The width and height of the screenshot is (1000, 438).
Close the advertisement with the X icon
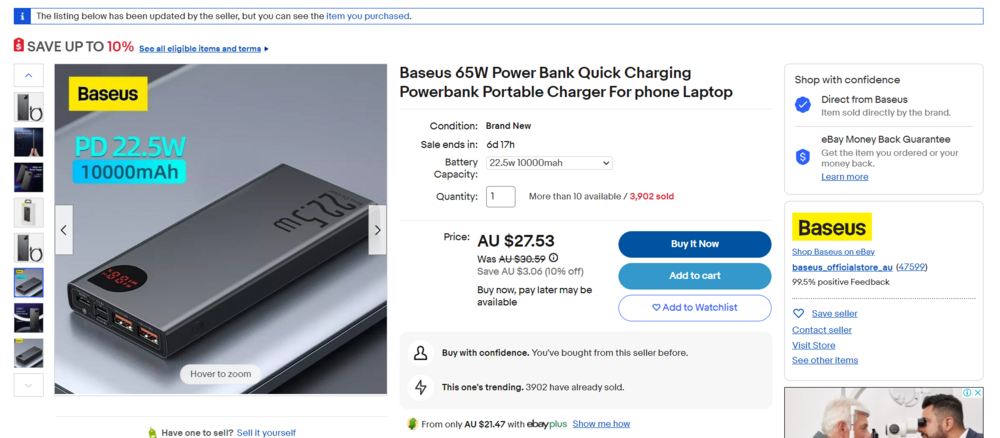pos(977,394)
